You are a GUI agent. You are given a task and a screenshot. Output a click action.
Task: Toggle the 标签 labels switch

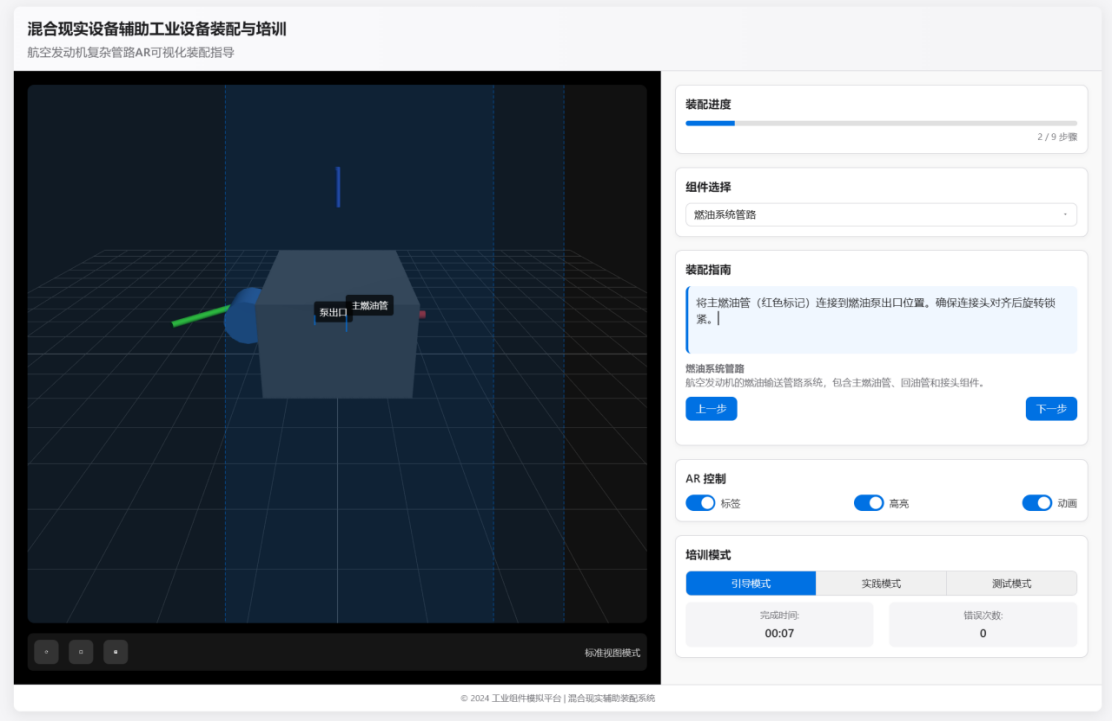click(x=700, y=503)
